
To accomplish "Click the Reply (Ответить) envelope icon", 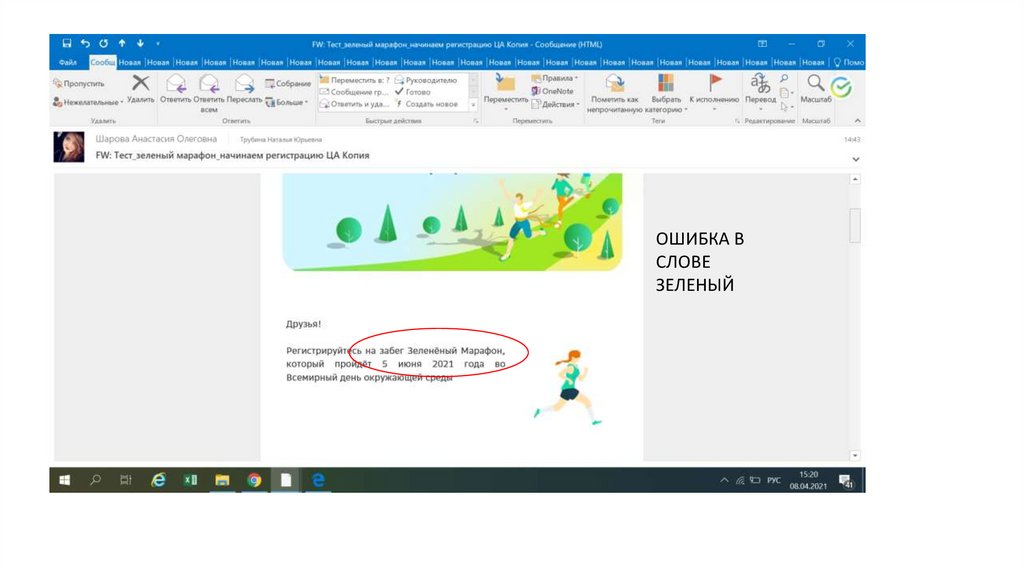I will pos(175,87).
